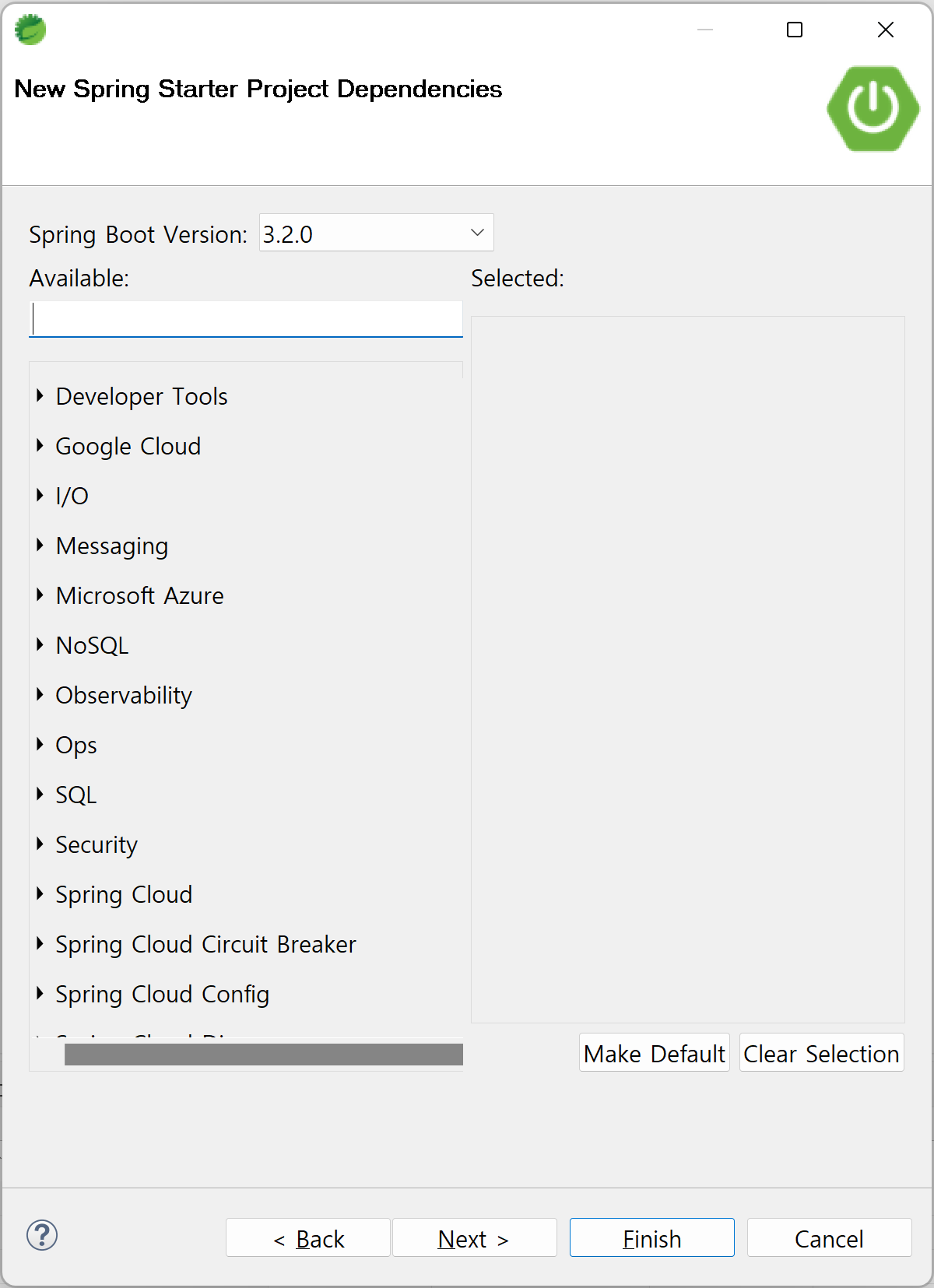Screen dimensions: 934x1288
Task: Expand the I/O category
Action: (40, 496)
